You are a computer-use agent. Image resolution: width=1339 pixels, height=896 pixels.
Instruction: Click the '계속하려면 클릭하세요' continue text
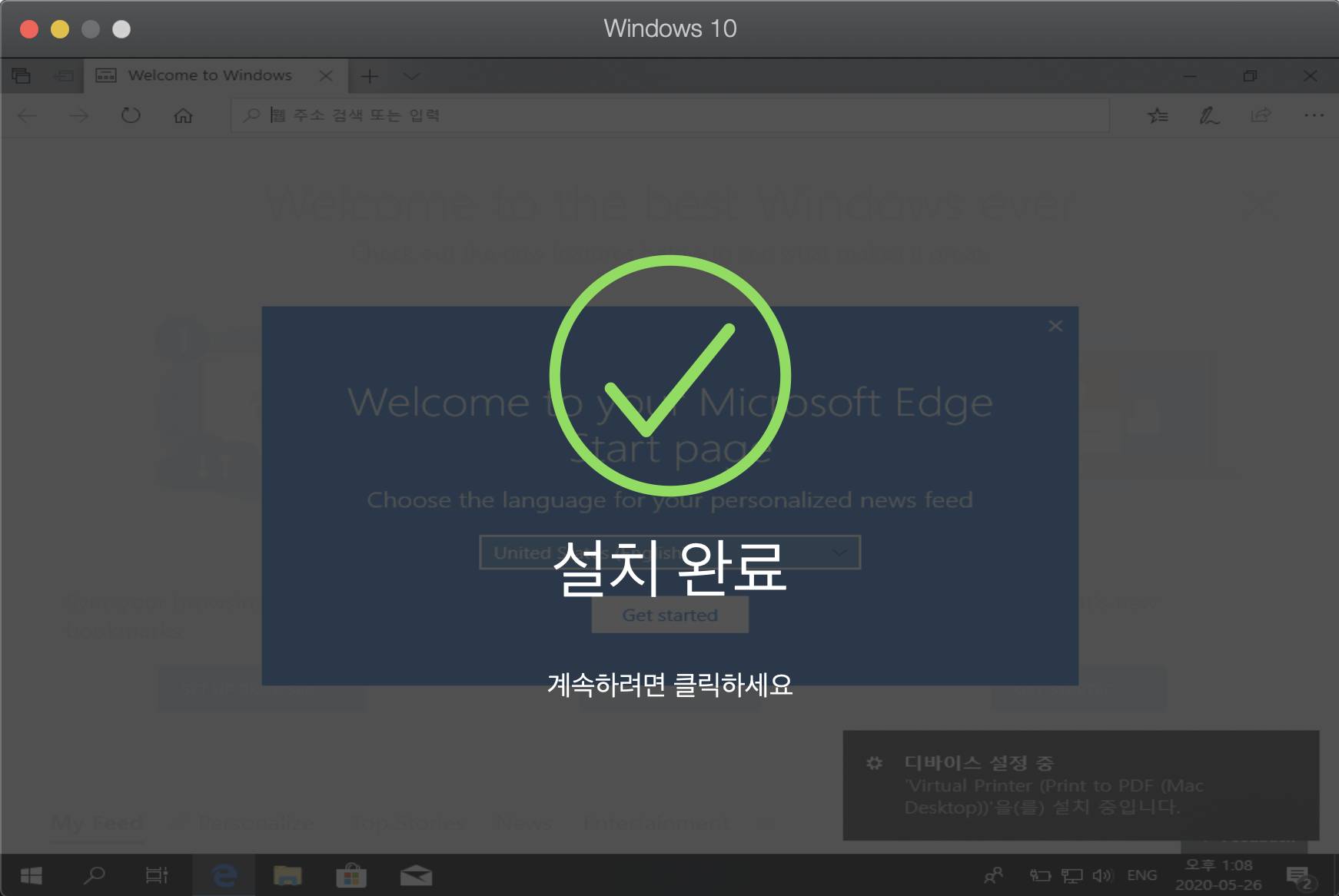pos(669,684)
